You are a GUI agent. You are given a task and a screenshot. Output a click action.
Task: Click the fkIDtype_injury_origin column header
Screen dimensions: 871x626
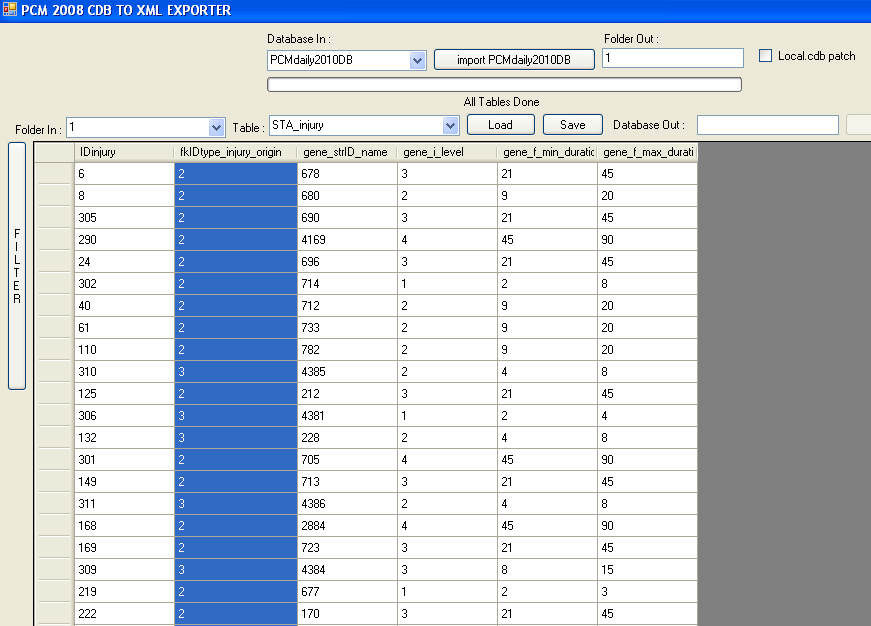[x=236, y=152]
